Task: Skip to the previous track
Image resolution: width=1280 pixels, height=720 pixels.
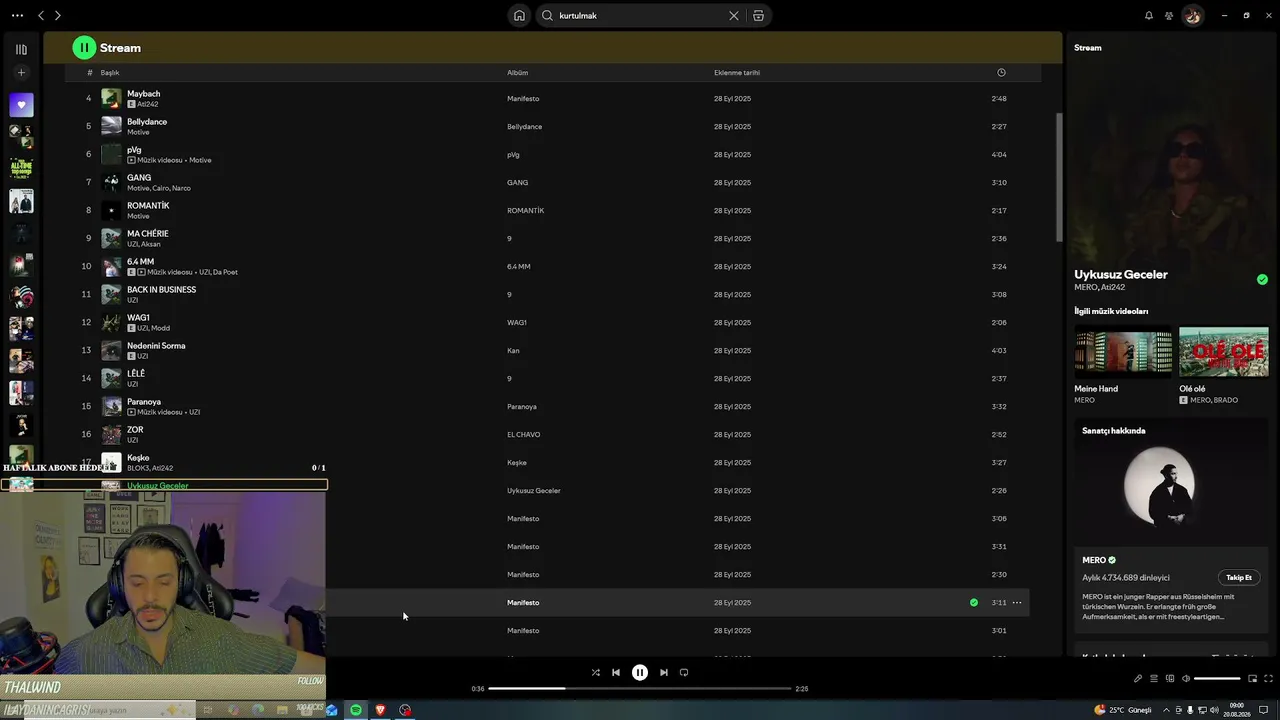Action: click(616, 673)
